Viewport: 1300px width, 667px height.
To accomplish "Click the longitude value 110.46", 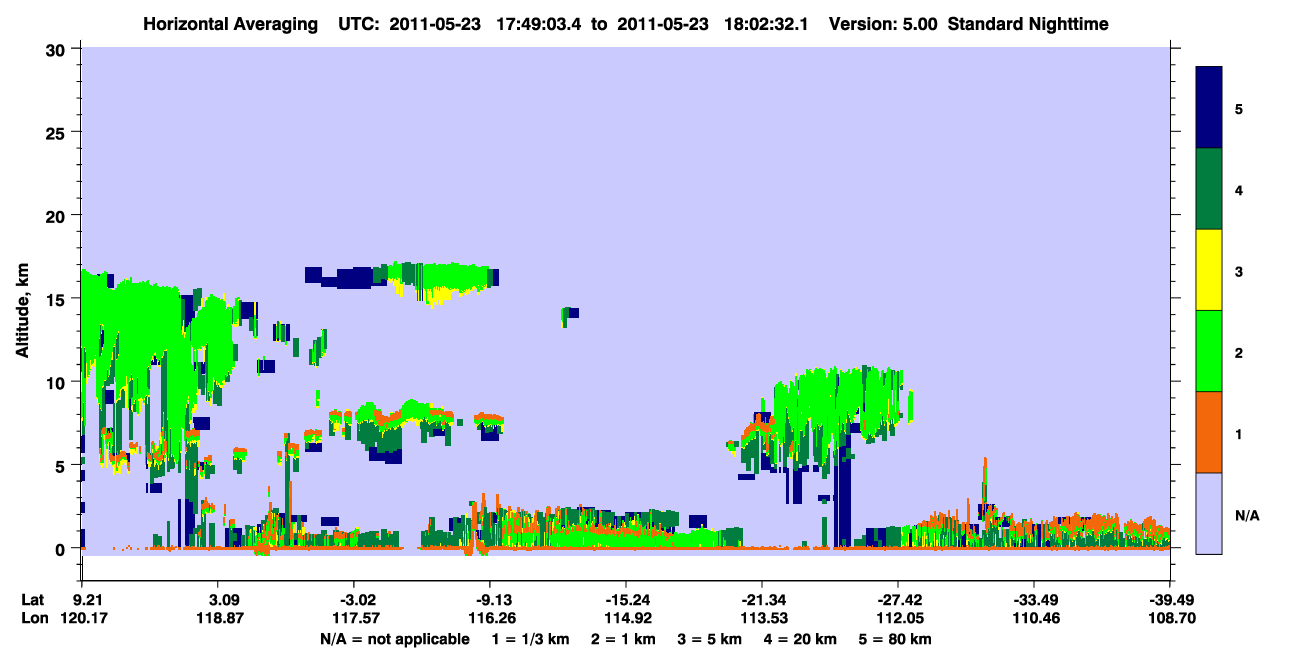I will pyautogui.click(x=1036, y=618).
